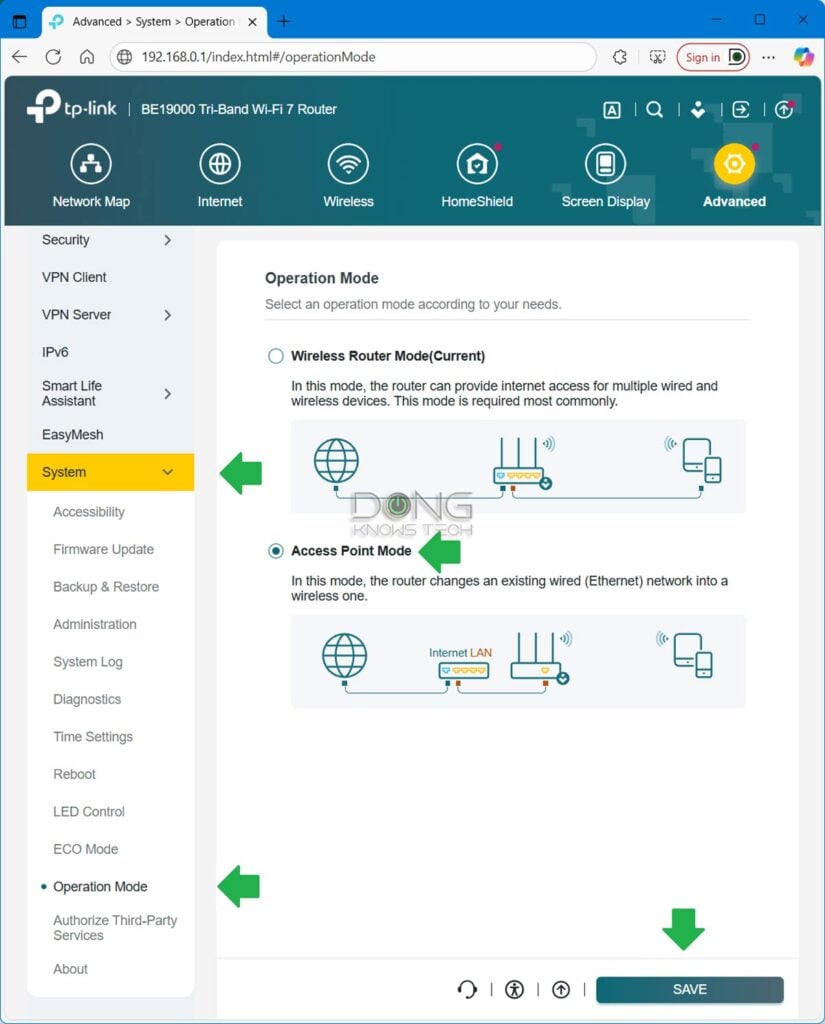Select the Wireless globe icon
The height and width of the screenshot is (1024, 825).
[x=348, y=163]
